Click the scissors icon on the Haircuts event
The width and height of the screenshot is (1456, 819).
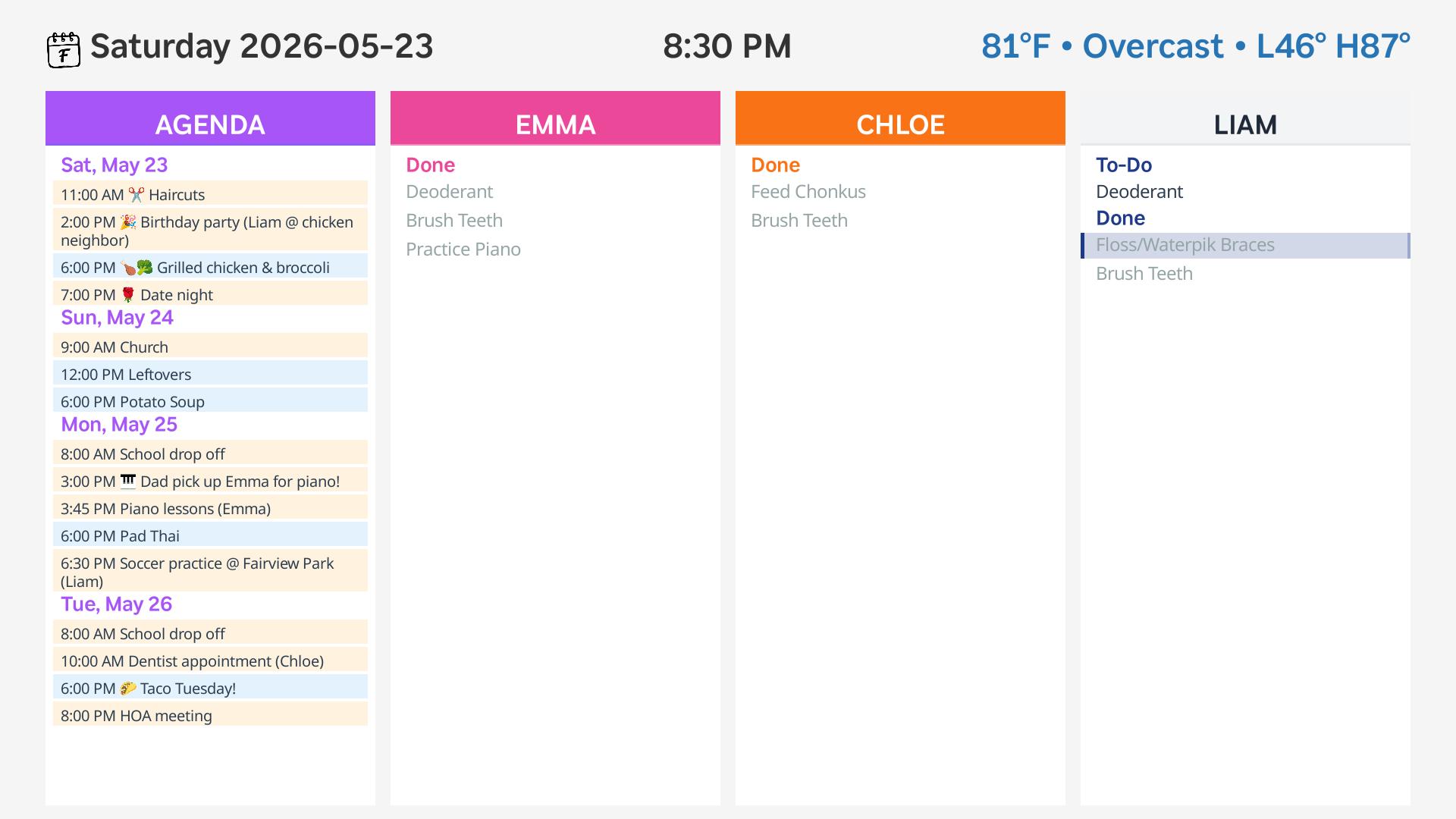[136, 195]
